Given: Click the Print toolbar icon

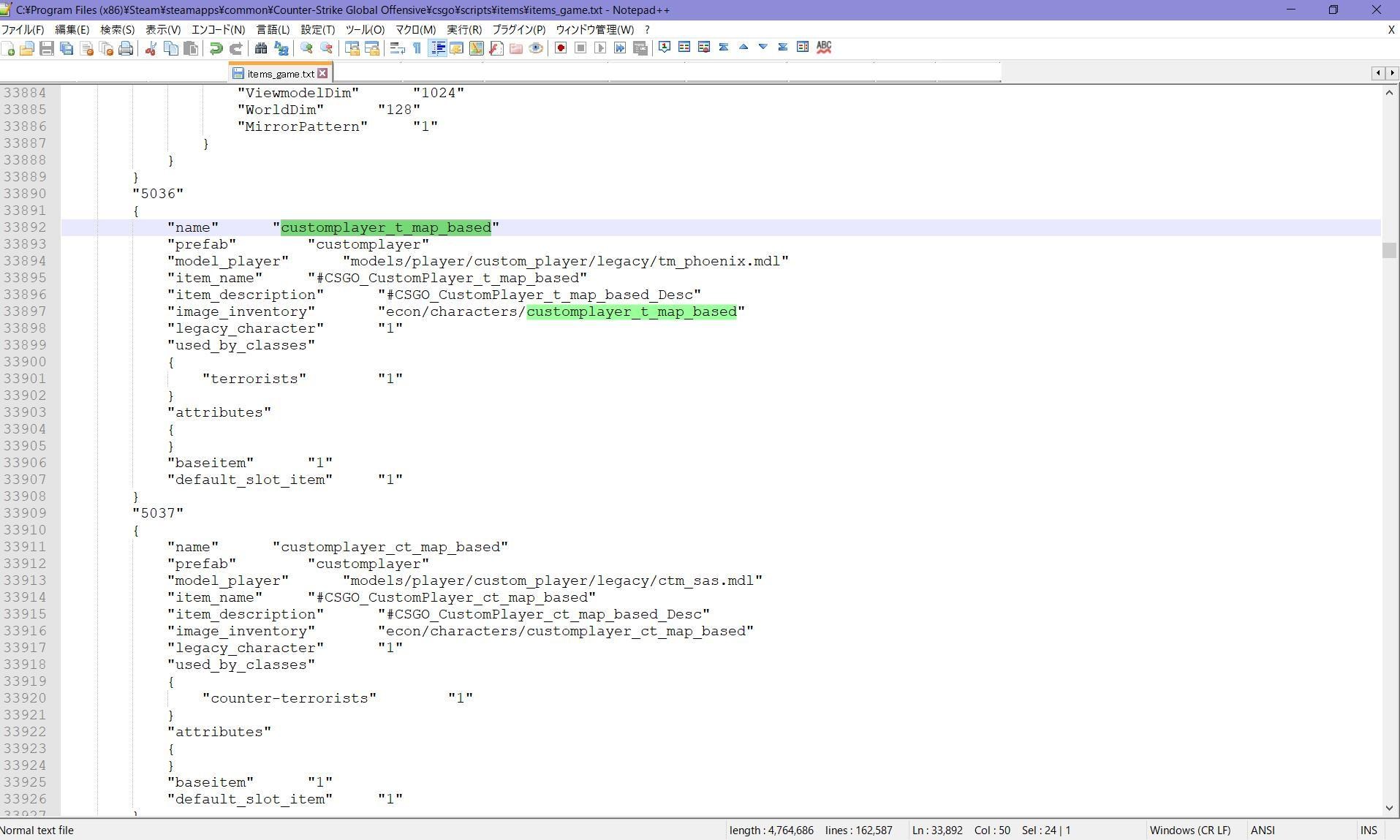Looking at the screenshot, I should pos(126,48).
